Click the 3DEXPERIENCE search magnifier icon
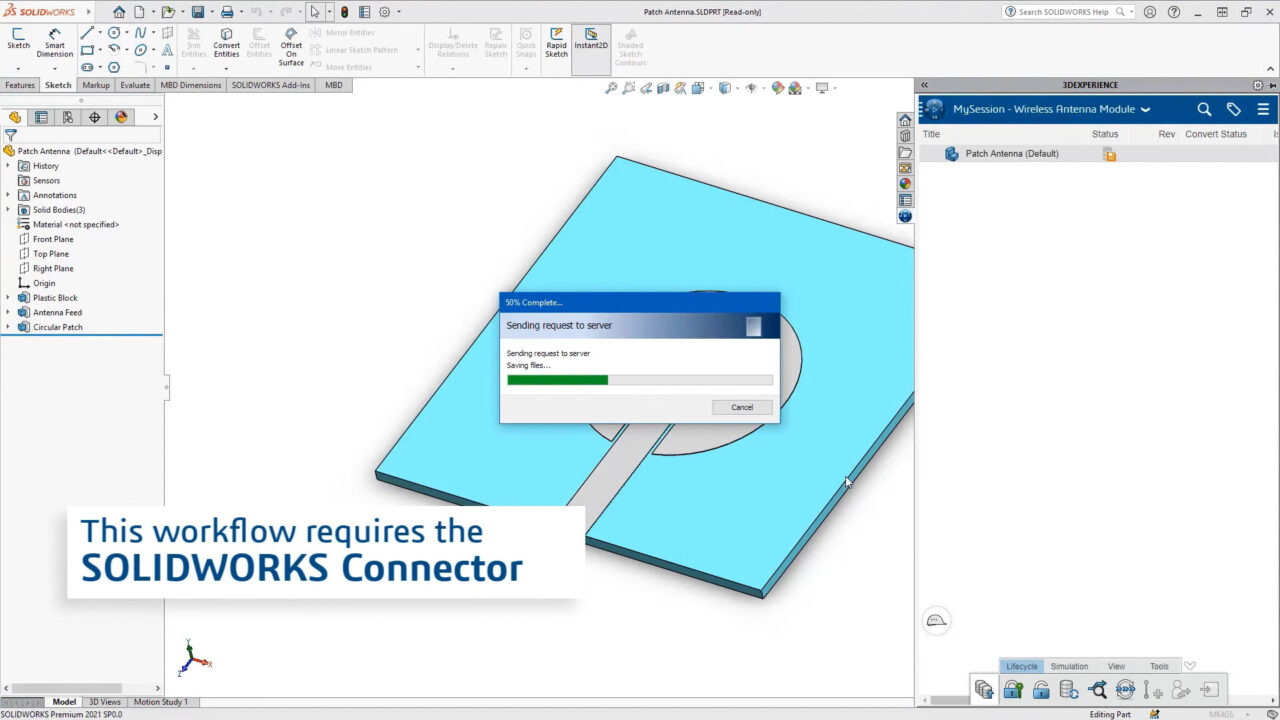Image resolution: width=1280 pixels, height=720 pixels. pos(1204,109)
